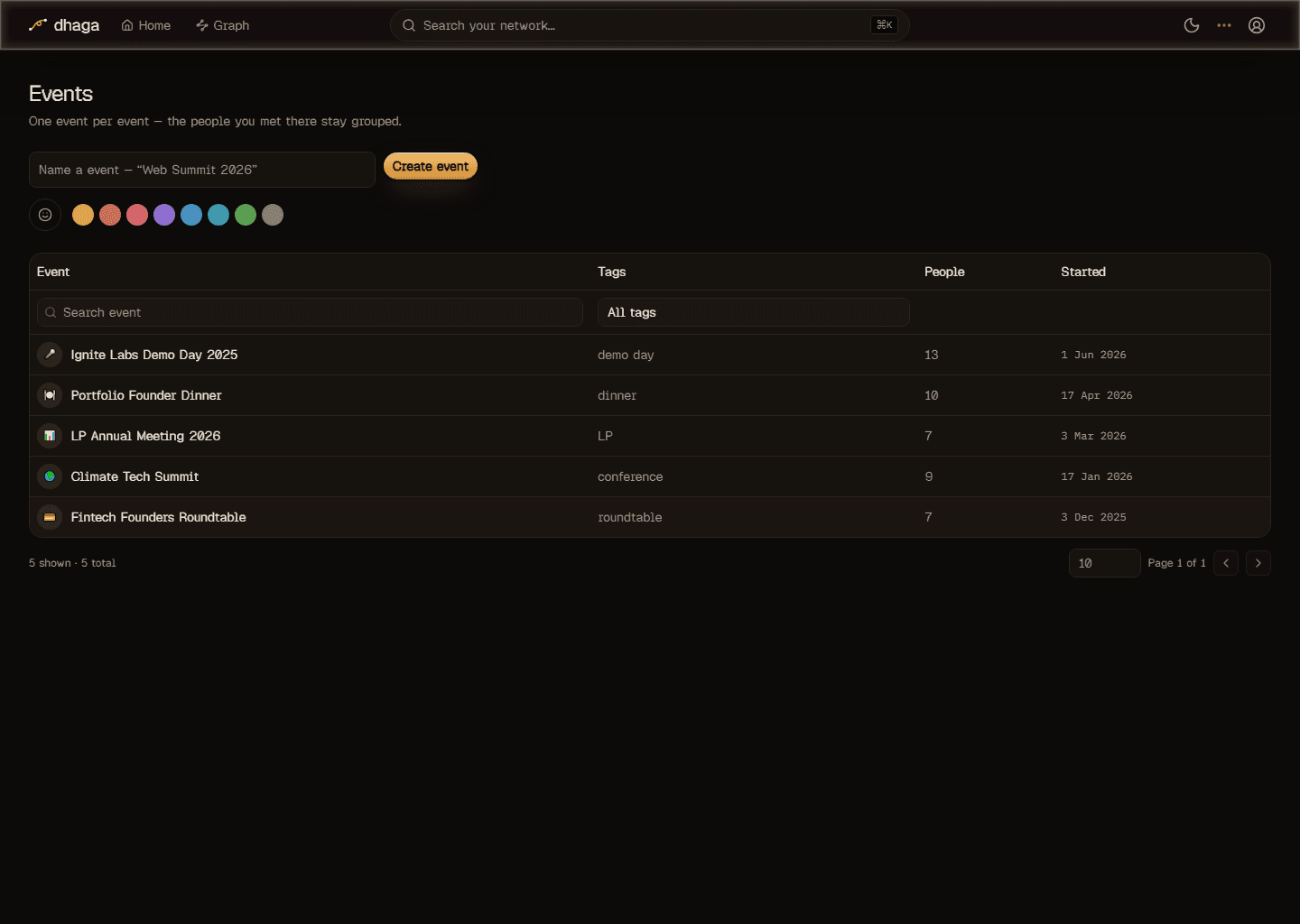Pick the amber color swatch
This screenshot has width=1300, height=924.
pyautogui.click(x=83, y=215)
